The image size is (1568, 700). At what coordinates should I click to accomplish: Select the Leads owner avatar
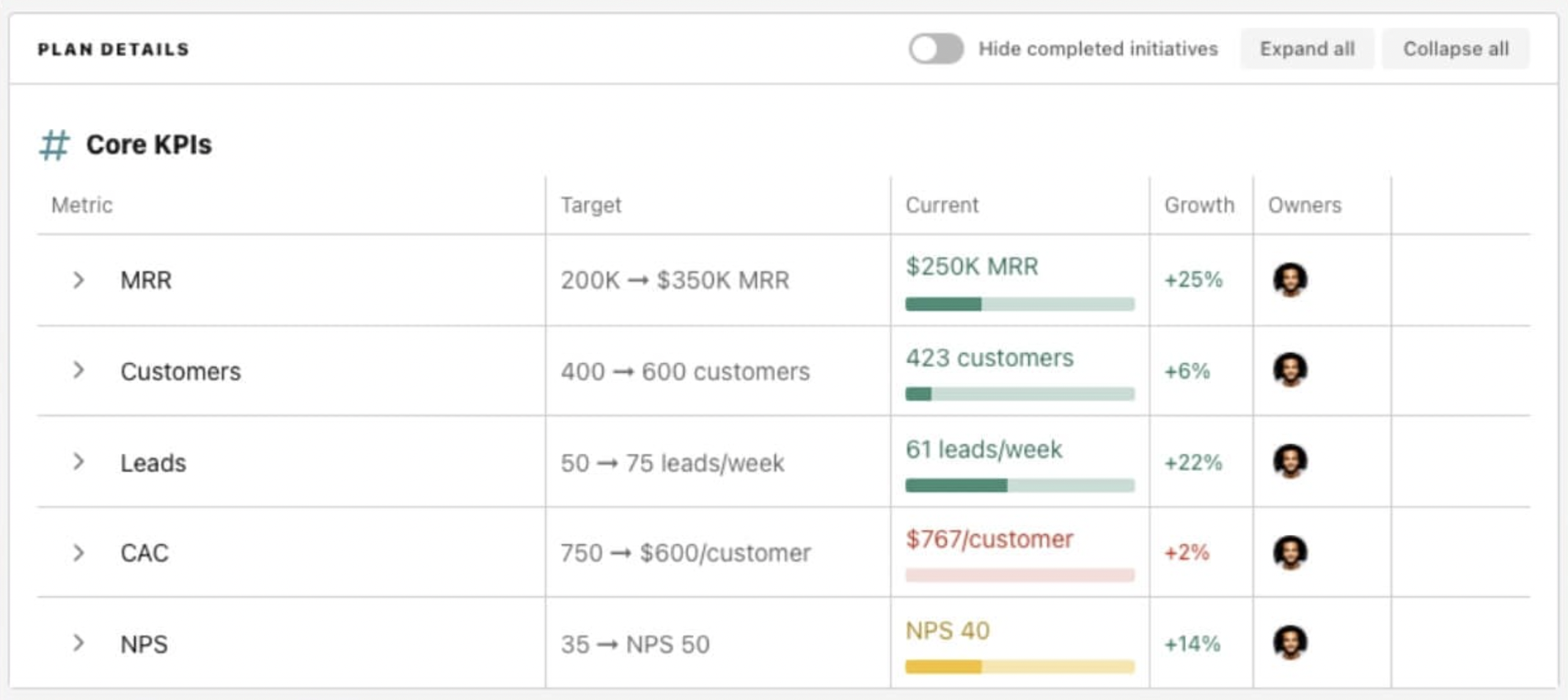click(x=1290, y=462)
